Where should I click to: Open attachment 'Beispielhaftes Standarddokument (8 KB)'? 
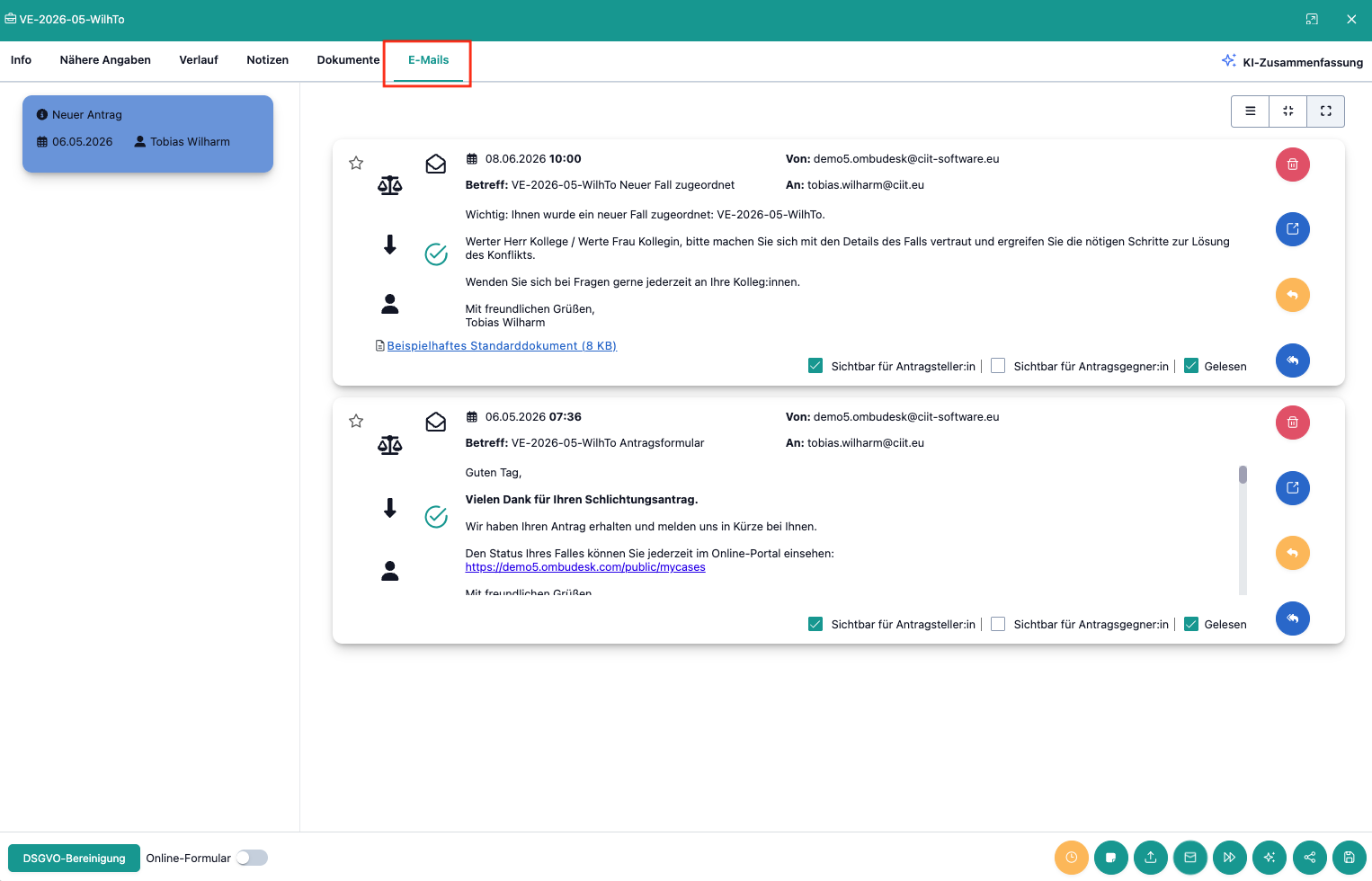click(x=502, y=346)
